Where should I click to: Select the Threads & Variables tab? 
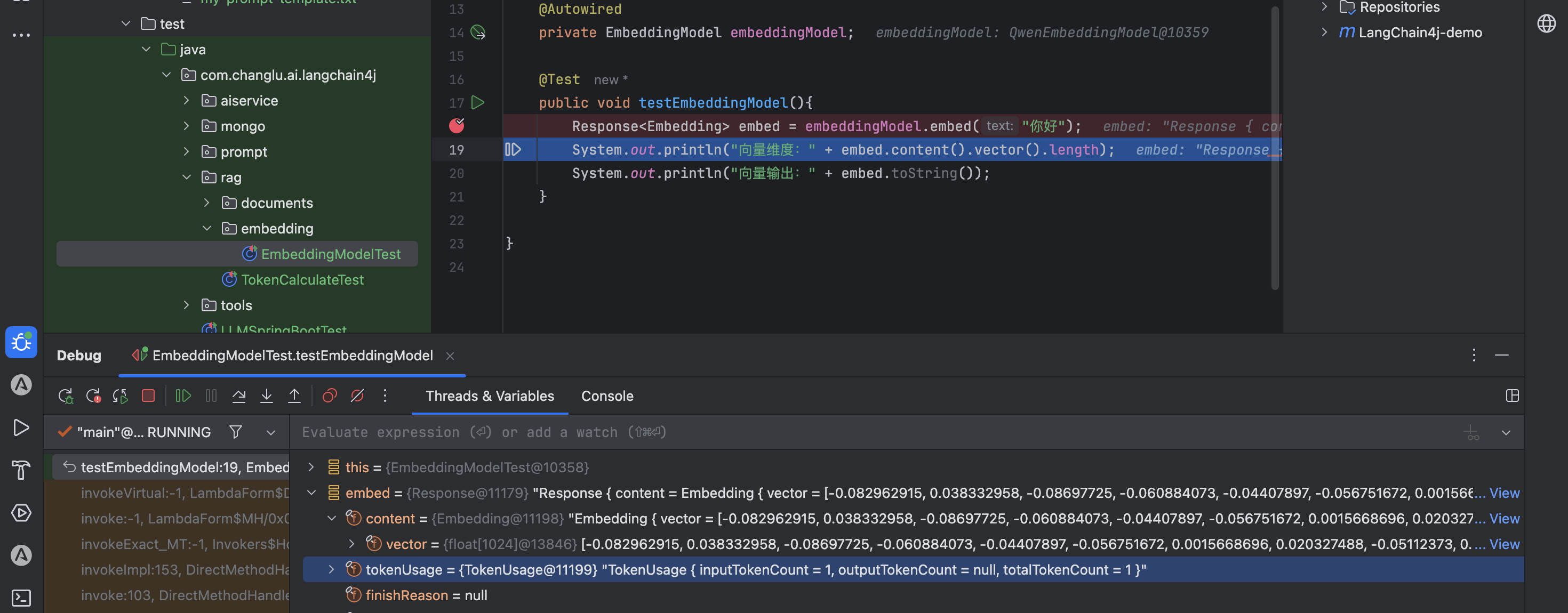point(490,397)
